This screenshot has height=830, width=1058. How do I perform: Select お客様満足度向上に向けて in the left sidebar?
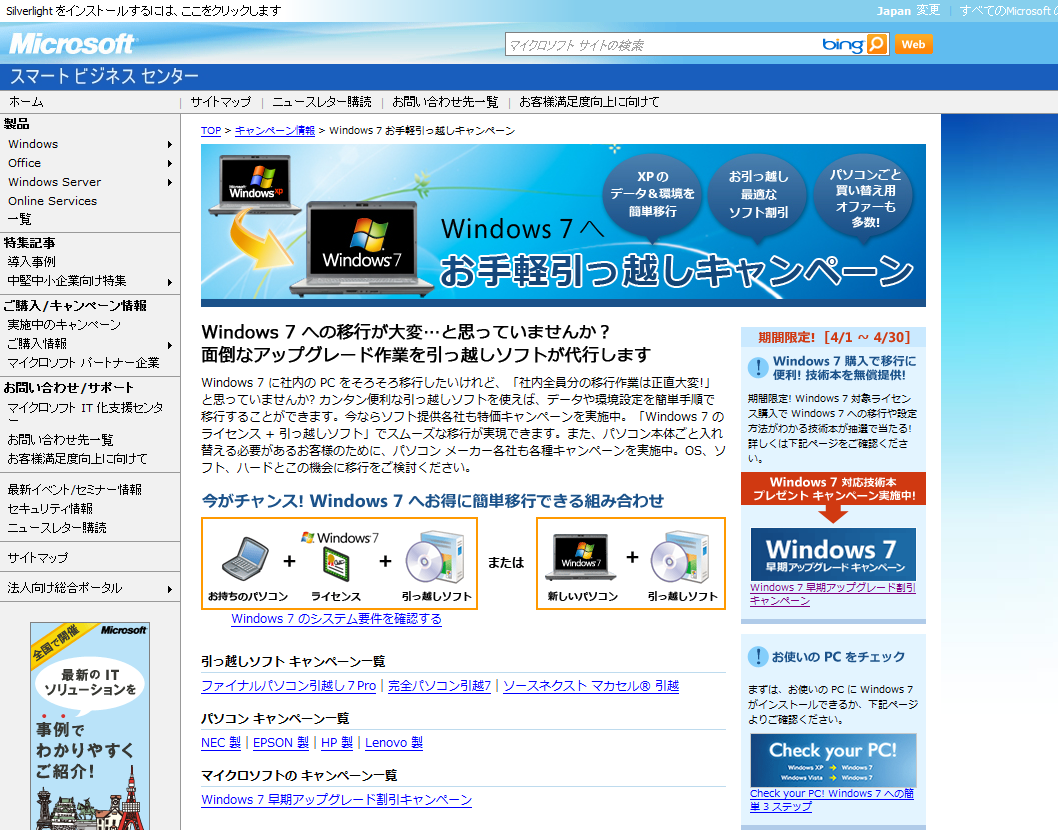[x=77, y=459]
